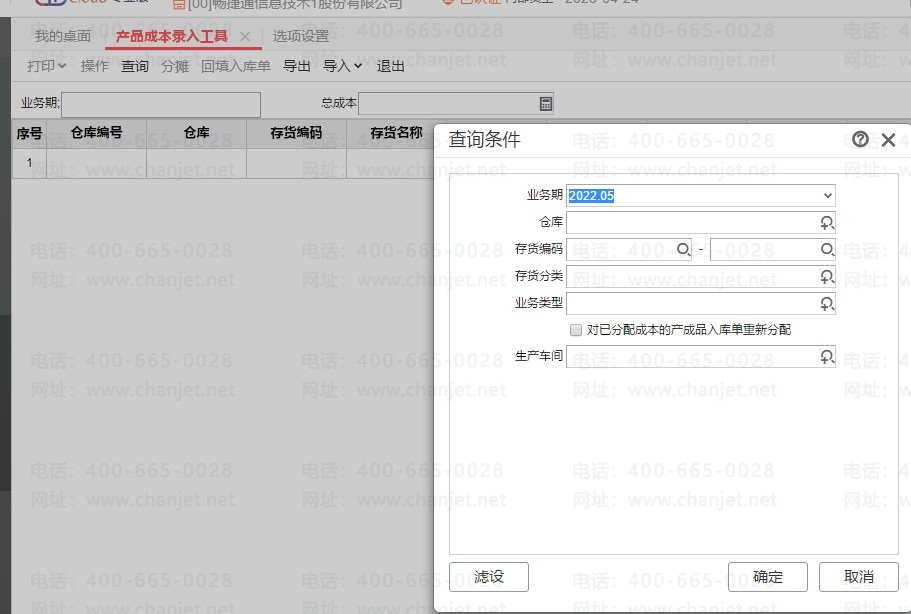Cancel with the 取消 button
Image resolution: width=911 pixels, height=614 pixels.
[x=859, y=577]
